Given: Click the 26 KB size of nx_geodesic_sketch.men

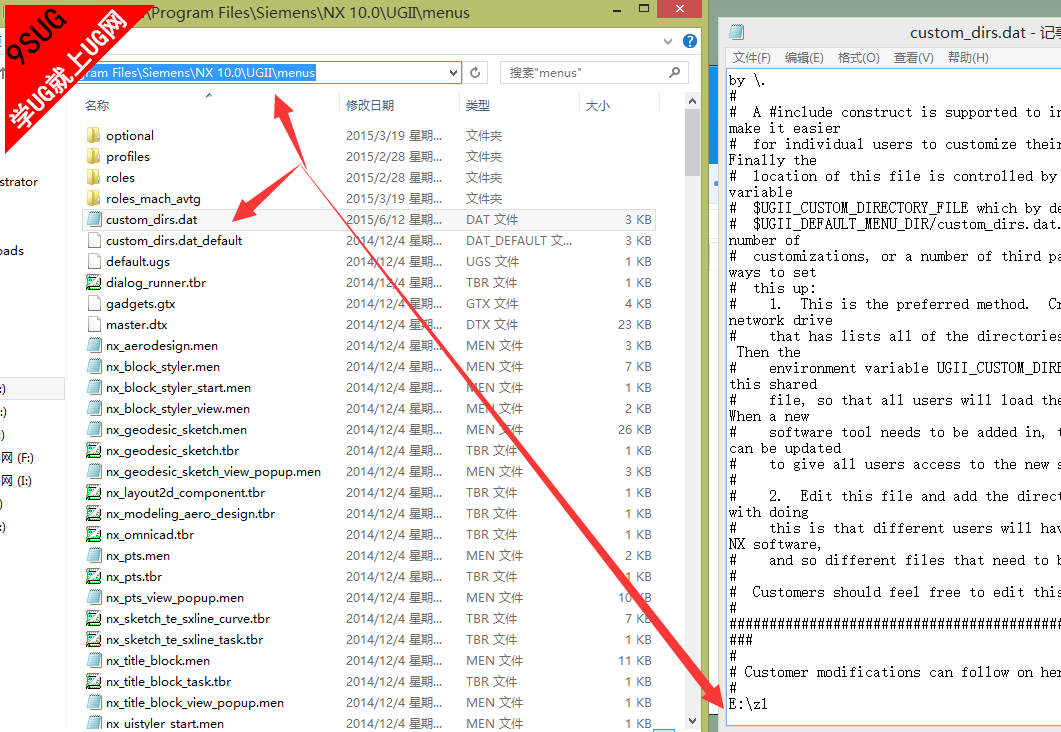Looking at the screenshot, I should click(x=635, y=430).
